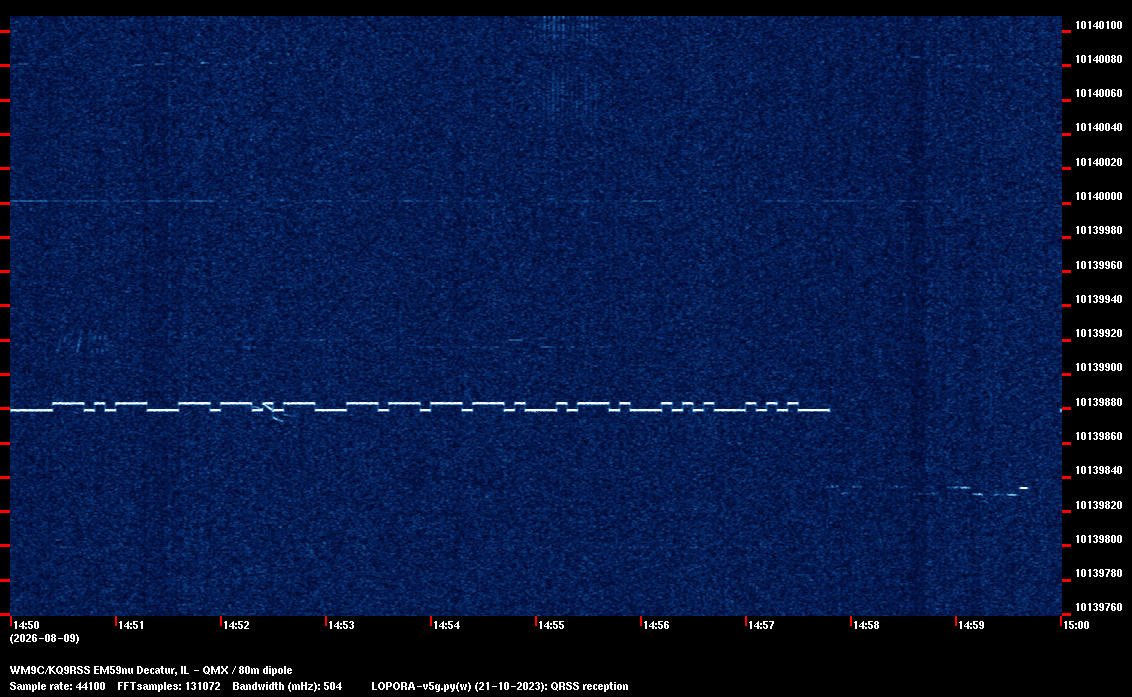Image resolution: width=1132 pixels, height=697 pixels.
Task: Click the WM9C/KQ9RSS station caption line
Action: [x=151, y=670]
